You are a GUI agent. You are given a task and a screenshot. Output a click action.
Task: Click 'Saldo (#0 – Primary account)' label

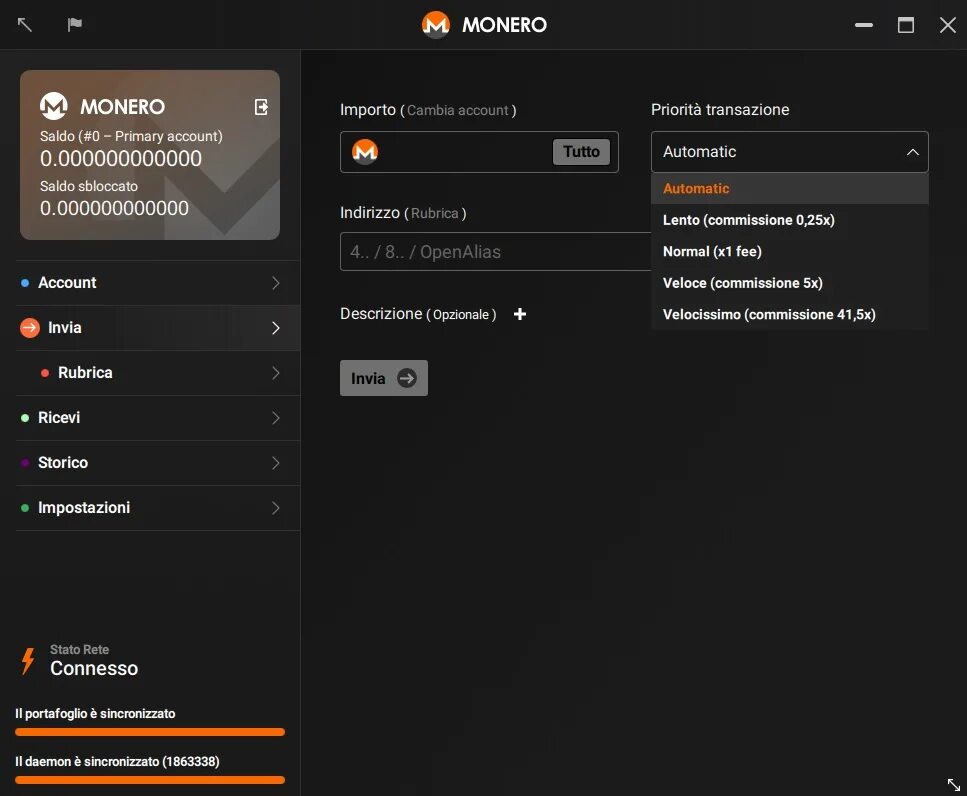131,136
